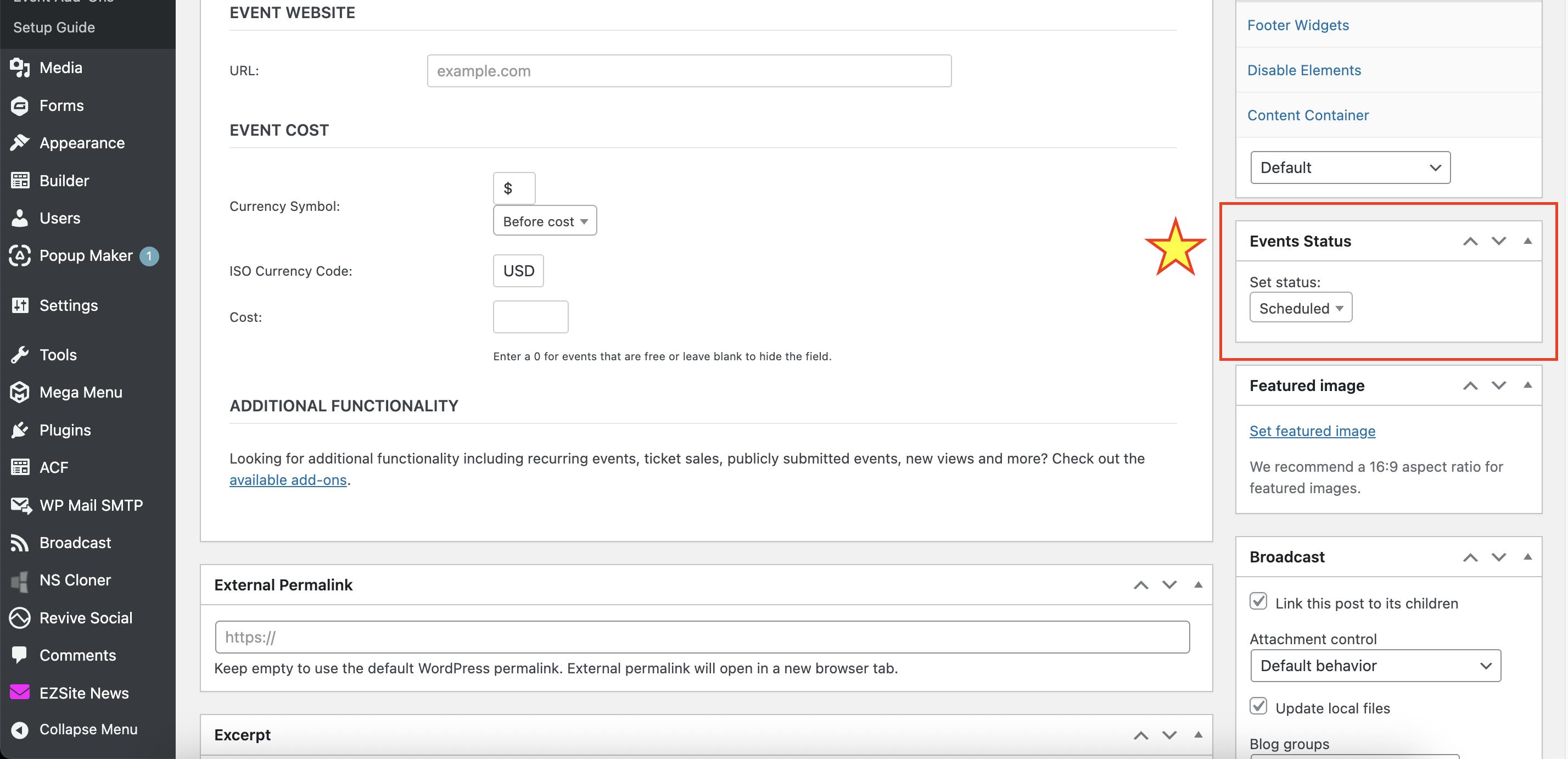Open the Settings menu item
Screen dimensions: 1568x759
(68, 305)
